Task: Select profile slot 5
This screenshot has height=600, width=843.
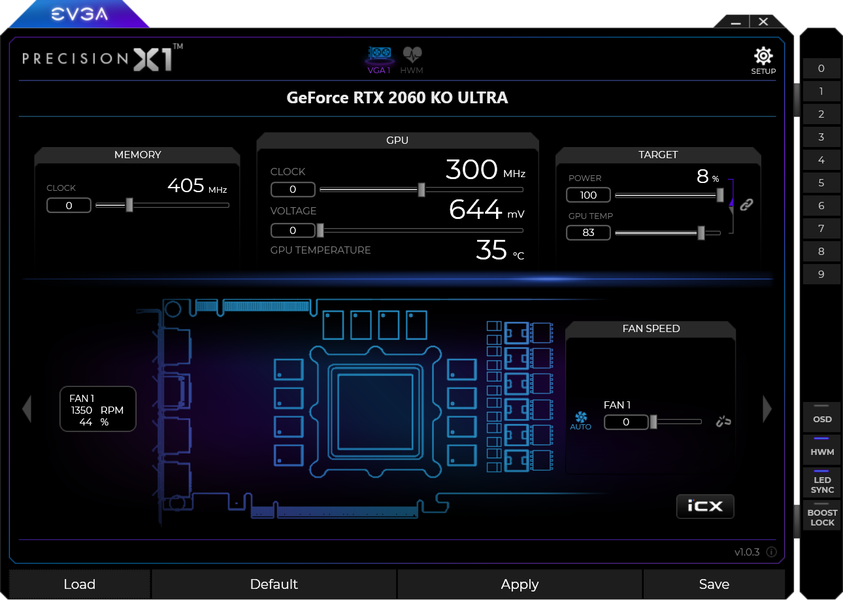Action: 821,183
